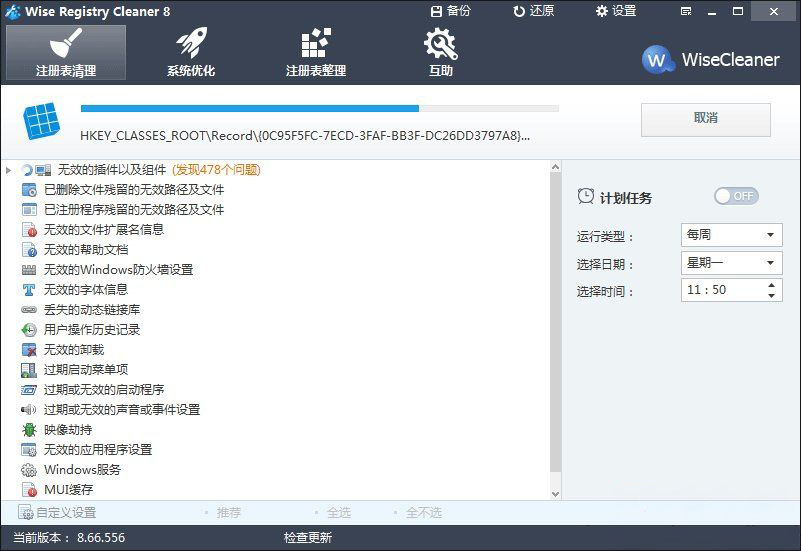Click the 无效的应用程序设置 icon

[x=29, y=450]
